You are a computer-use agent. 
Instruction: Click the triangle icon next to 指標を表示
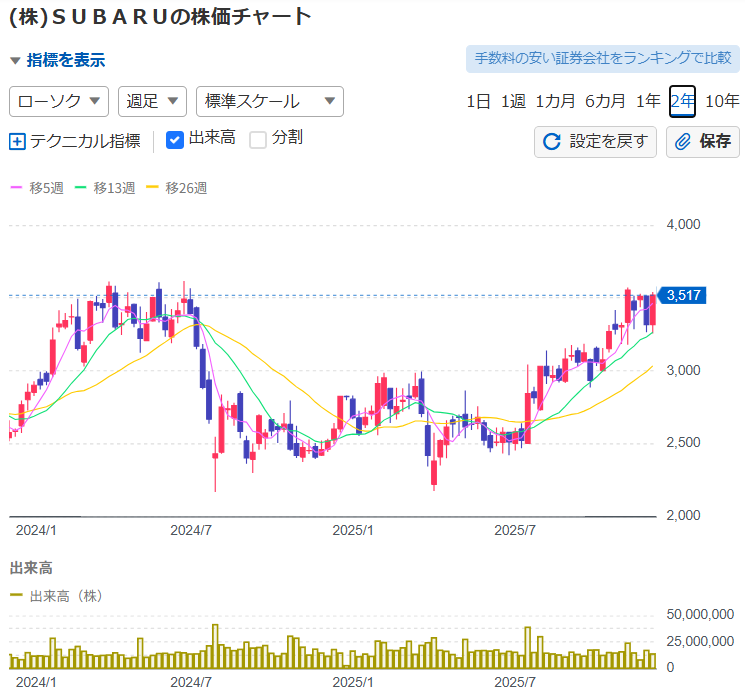(15, 60)
